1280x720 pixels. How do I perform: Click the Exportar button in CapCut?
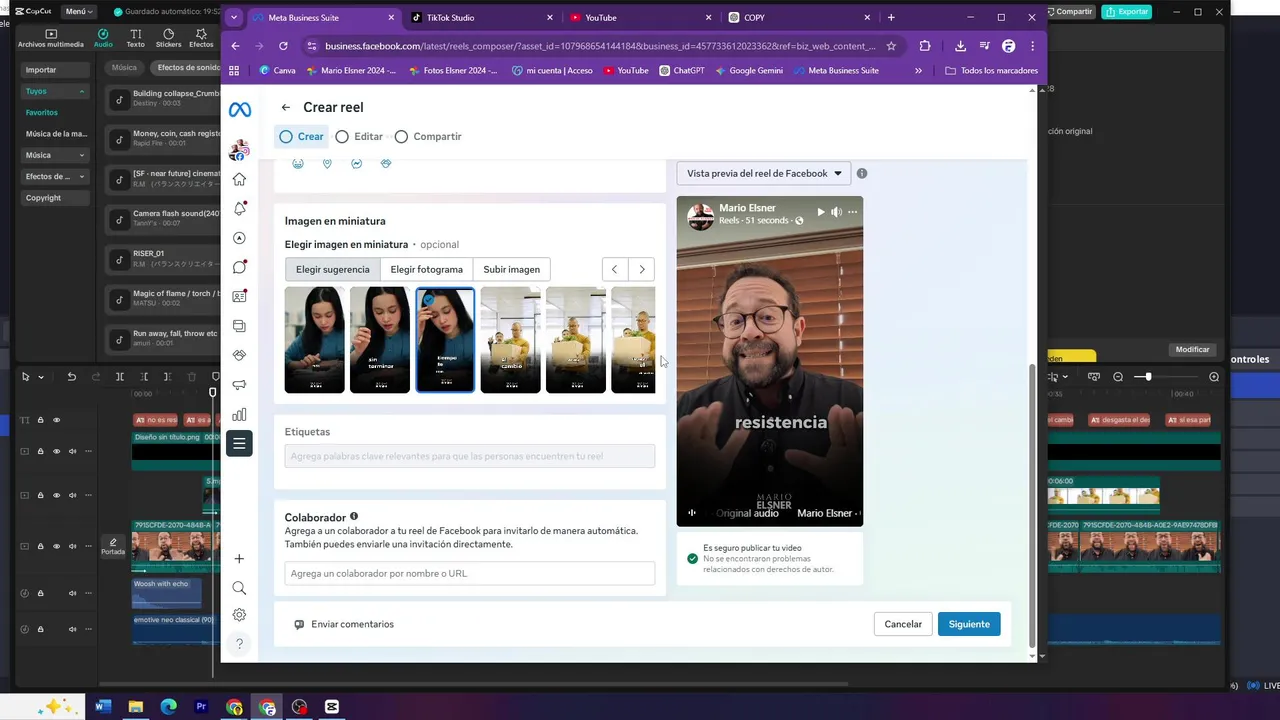[1126, 12]
